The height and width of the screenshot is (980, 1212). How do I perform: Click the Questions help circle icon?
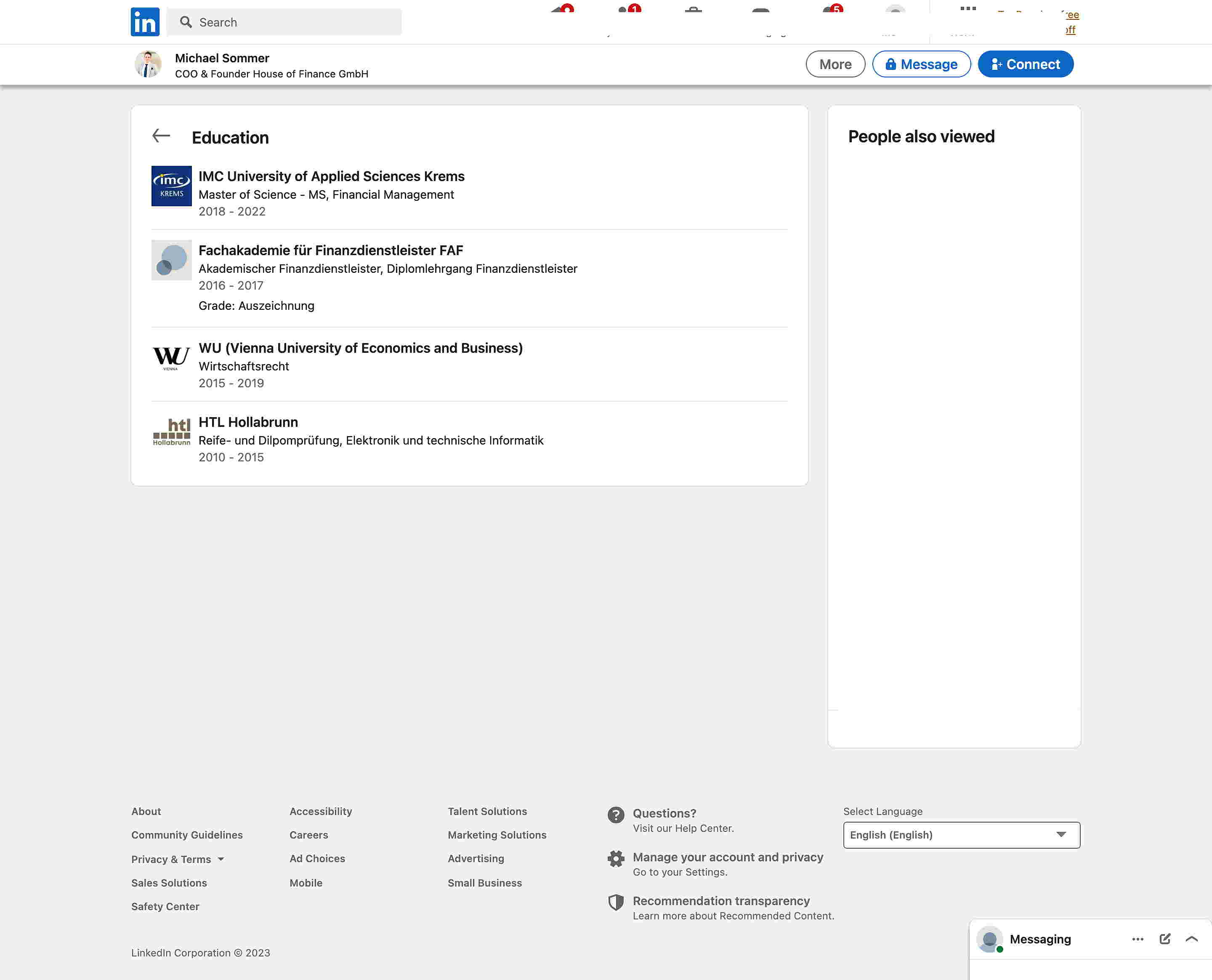click(616, 815)
